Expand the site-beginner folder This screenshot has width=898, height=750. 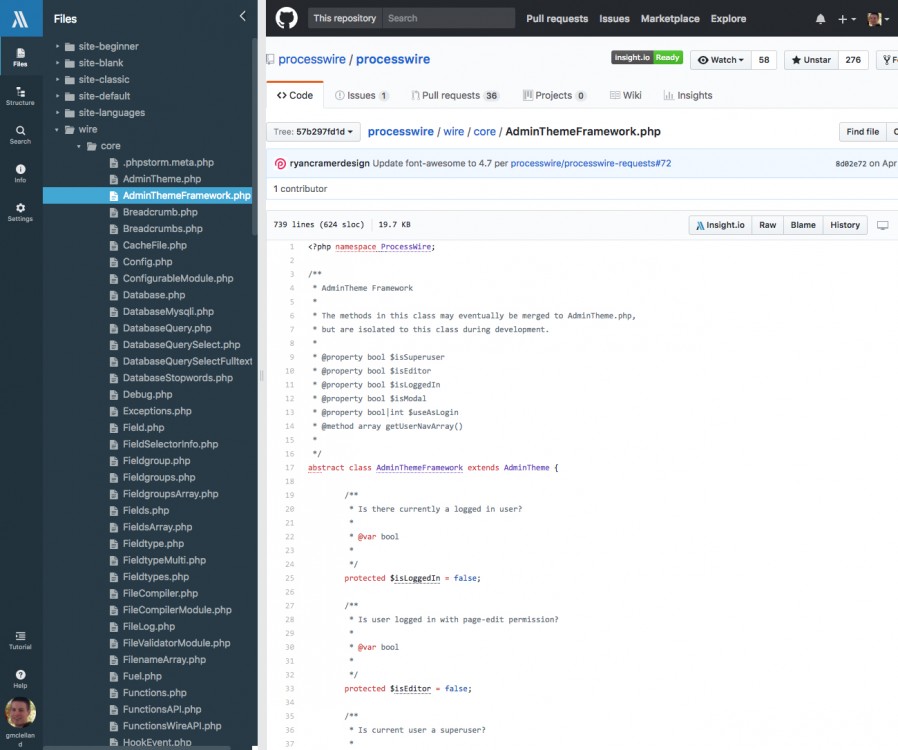pyautogui.click(x=58, y=47)
